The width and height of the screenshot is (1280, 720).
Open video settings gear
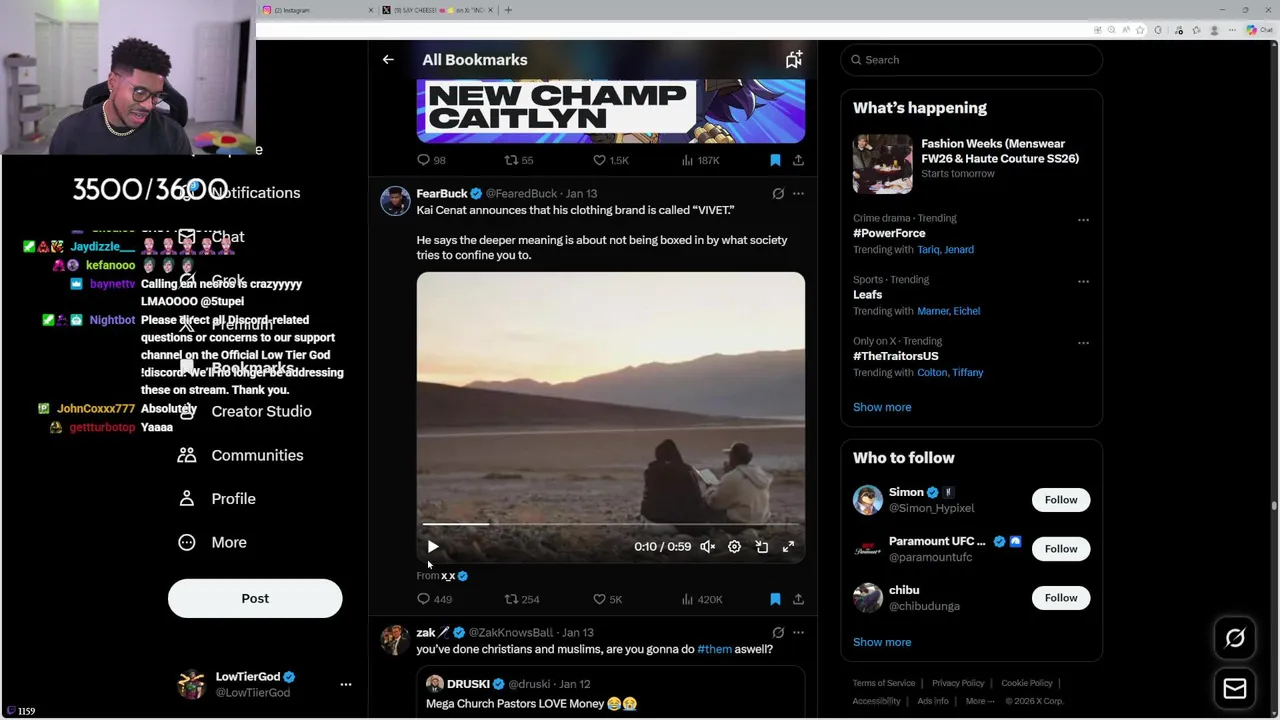click(x=734, y=547)
